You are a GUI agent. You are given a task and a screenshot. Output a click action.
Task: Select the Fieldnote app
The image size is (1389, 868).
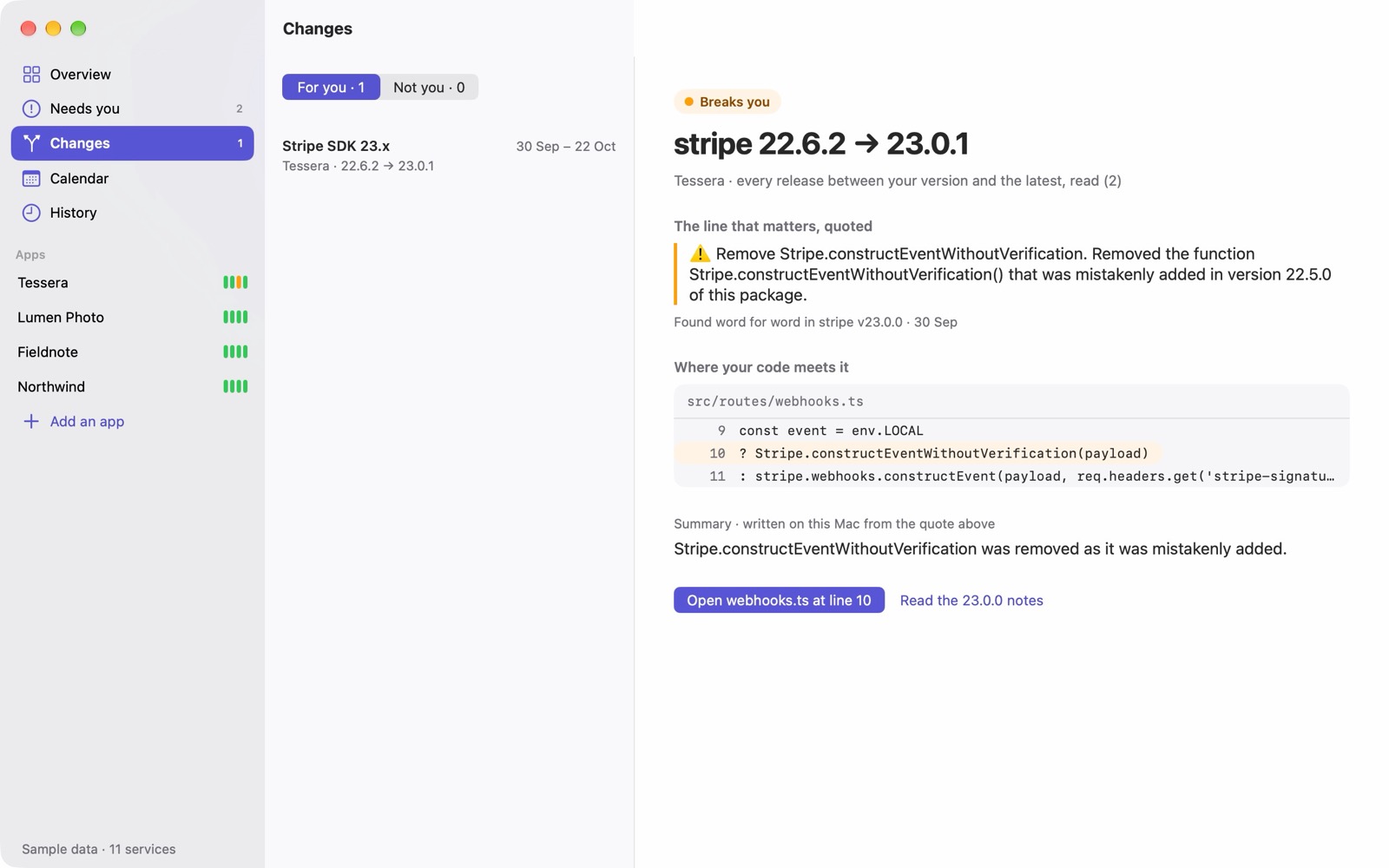(132, 352)
